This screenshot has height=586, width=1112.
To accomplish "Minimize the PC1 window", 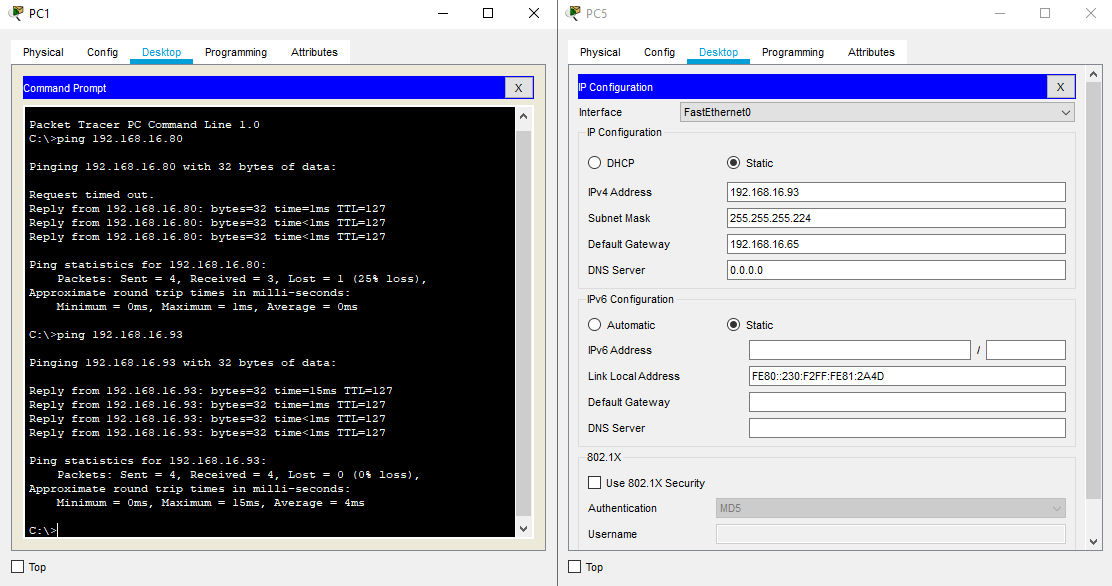I will 443,13.
